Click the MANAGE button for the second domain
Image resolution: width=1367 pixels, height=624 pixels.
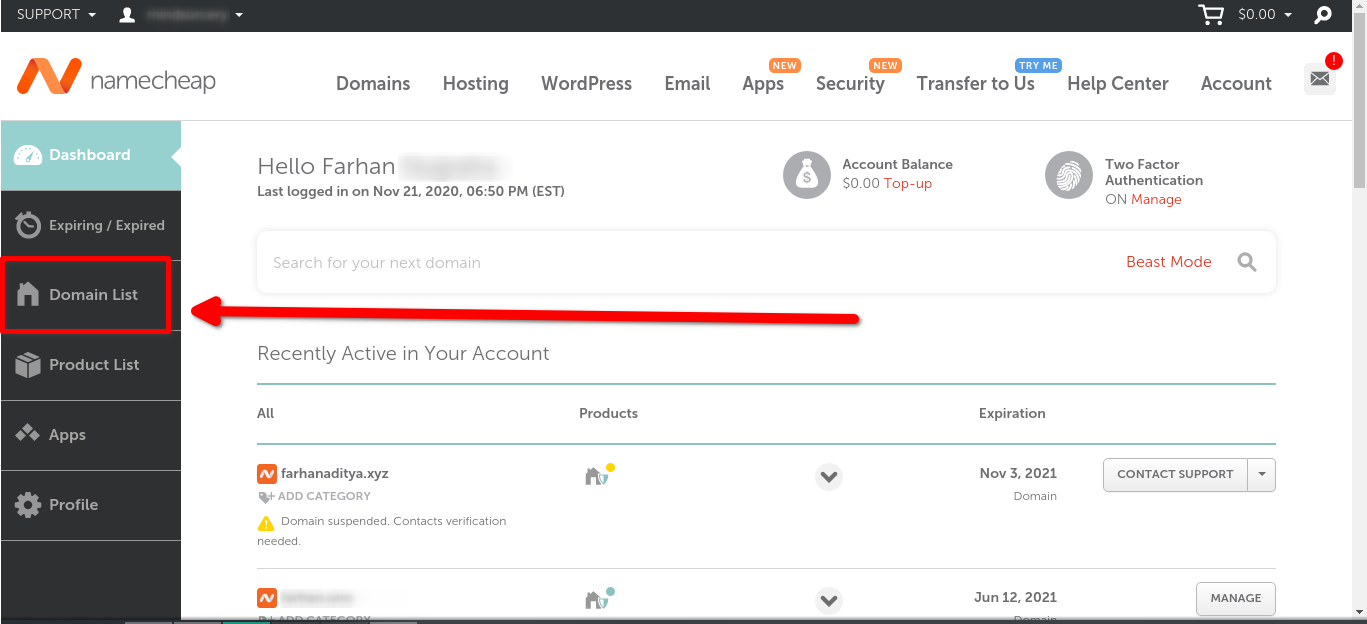(1235, 598)
